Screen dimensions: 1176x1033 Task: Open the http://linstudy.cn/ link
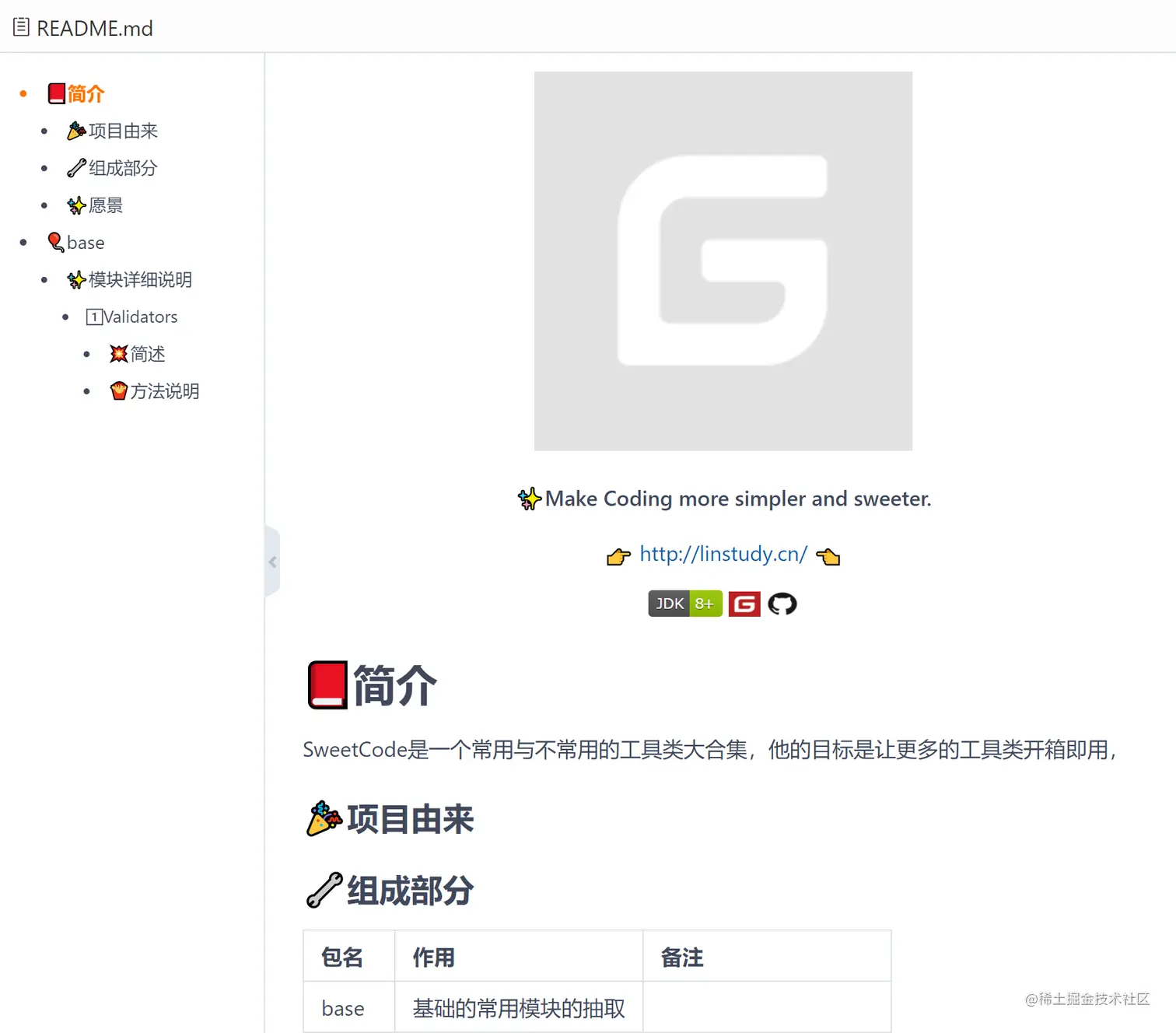(x=723, y=554)
